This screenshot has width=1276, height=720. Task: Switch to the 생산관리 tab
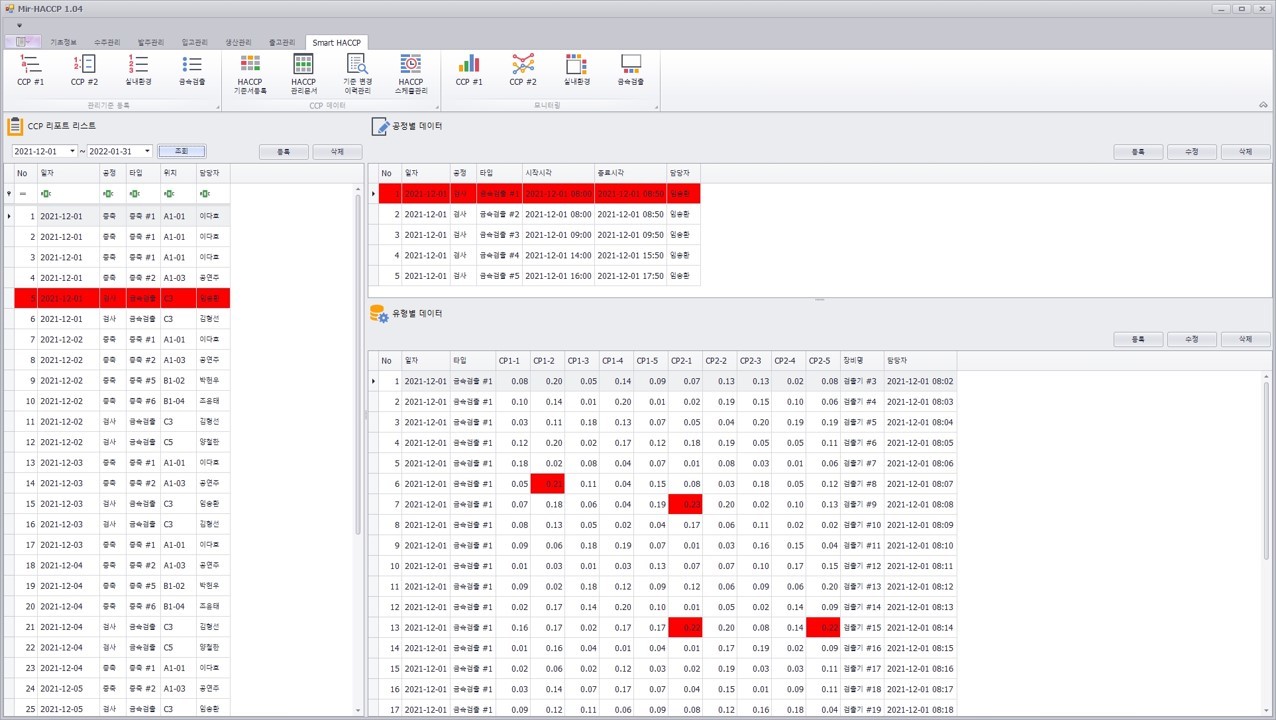point(238,42)
